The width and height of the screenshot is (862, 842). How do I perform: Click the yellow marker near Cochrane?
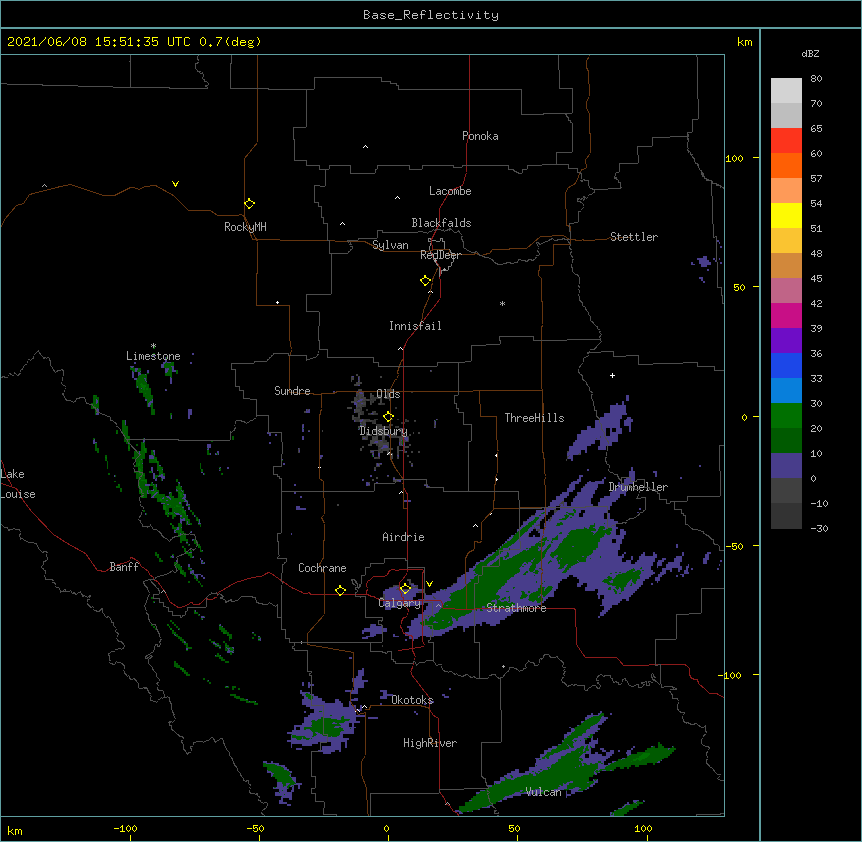click(340, 591)
